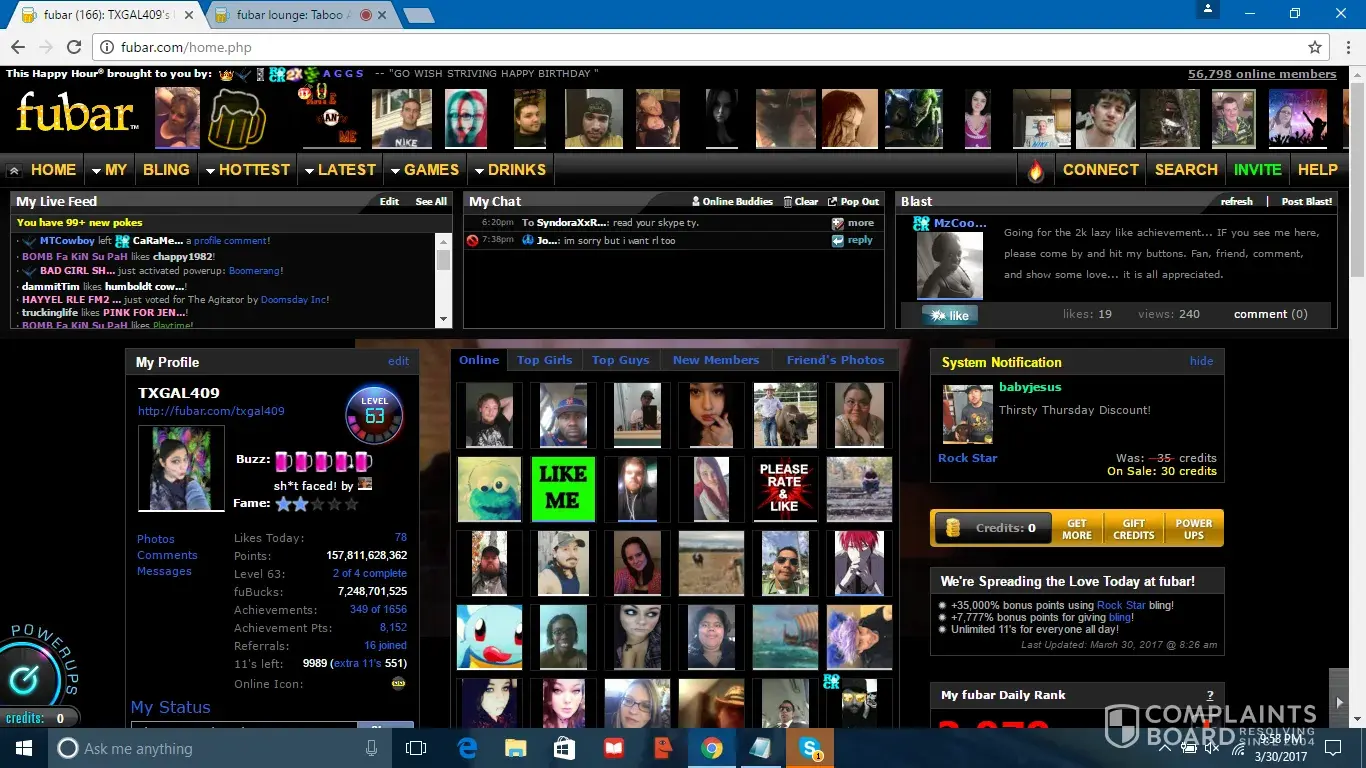Open the Windows Start menu

pos(24,748)
